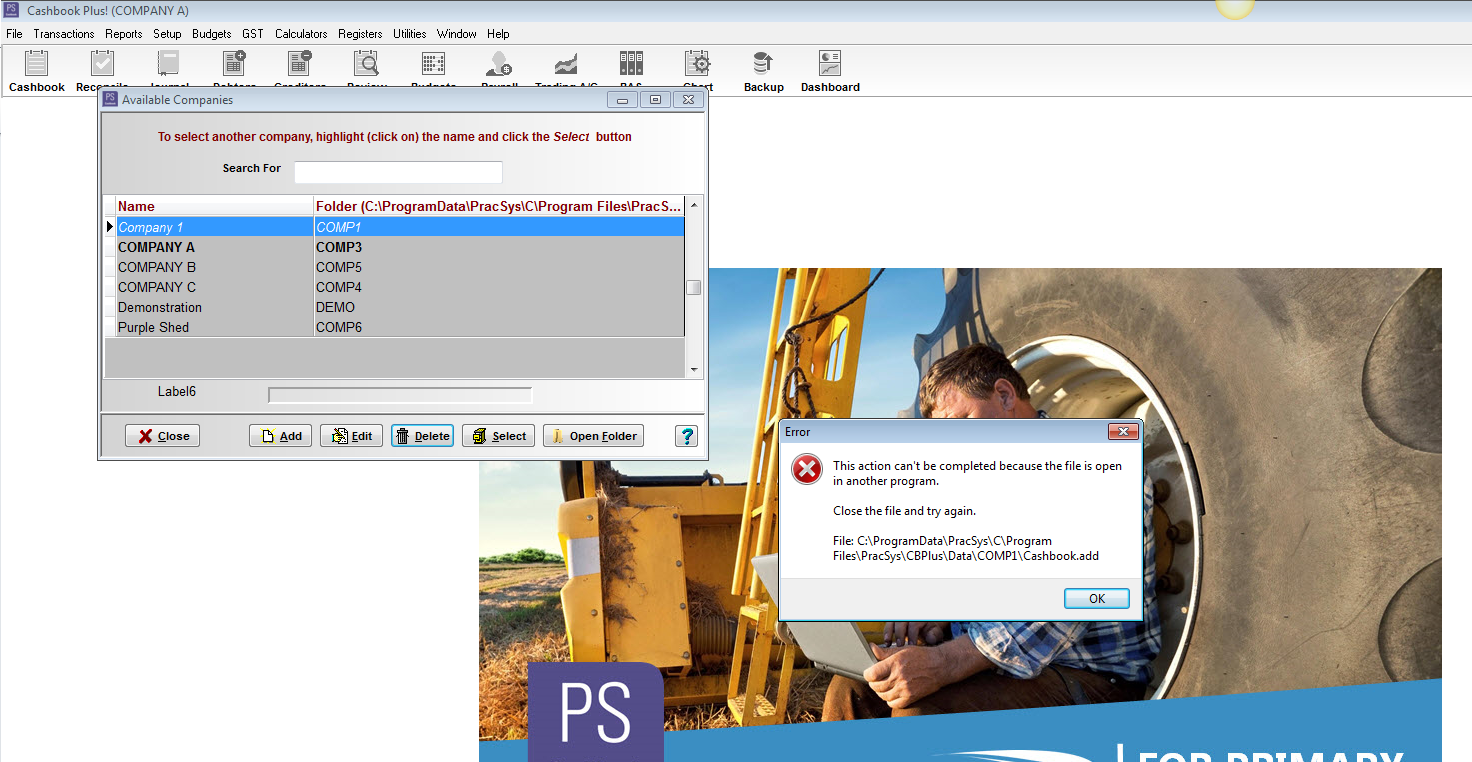Minimize the Available Companies window
Screen dimensions: 1472x762
pos(622,99)
